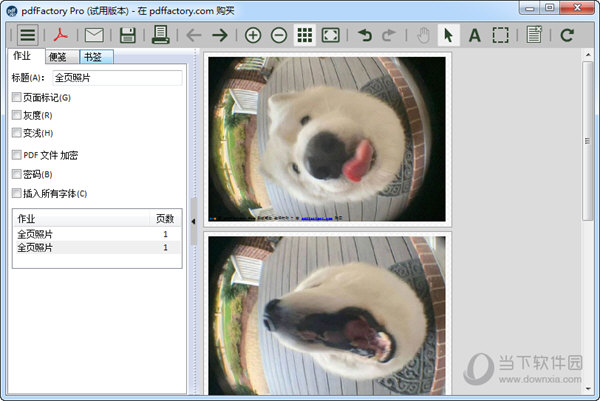Go to the next page with right arrow
Viewport: 600px width, 401px height.
click(220, 35)
